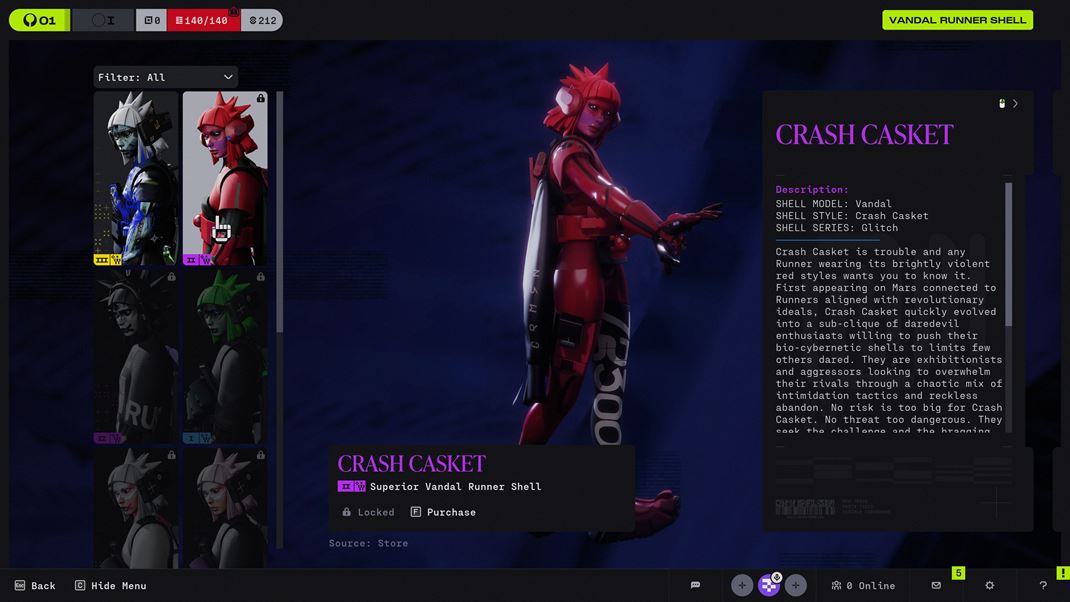The width and height of the screenshot is (1070, 602).
Task: Toggle Hide Menu
Action: (110, 585)
